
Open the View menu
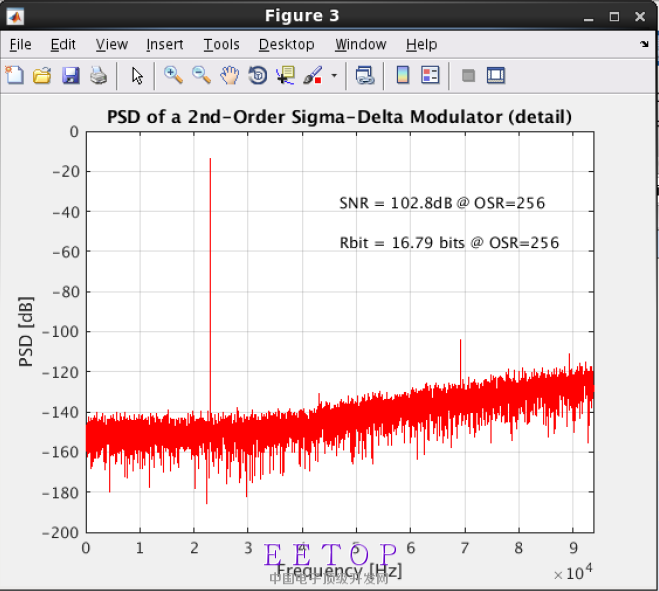coord(112,44)
